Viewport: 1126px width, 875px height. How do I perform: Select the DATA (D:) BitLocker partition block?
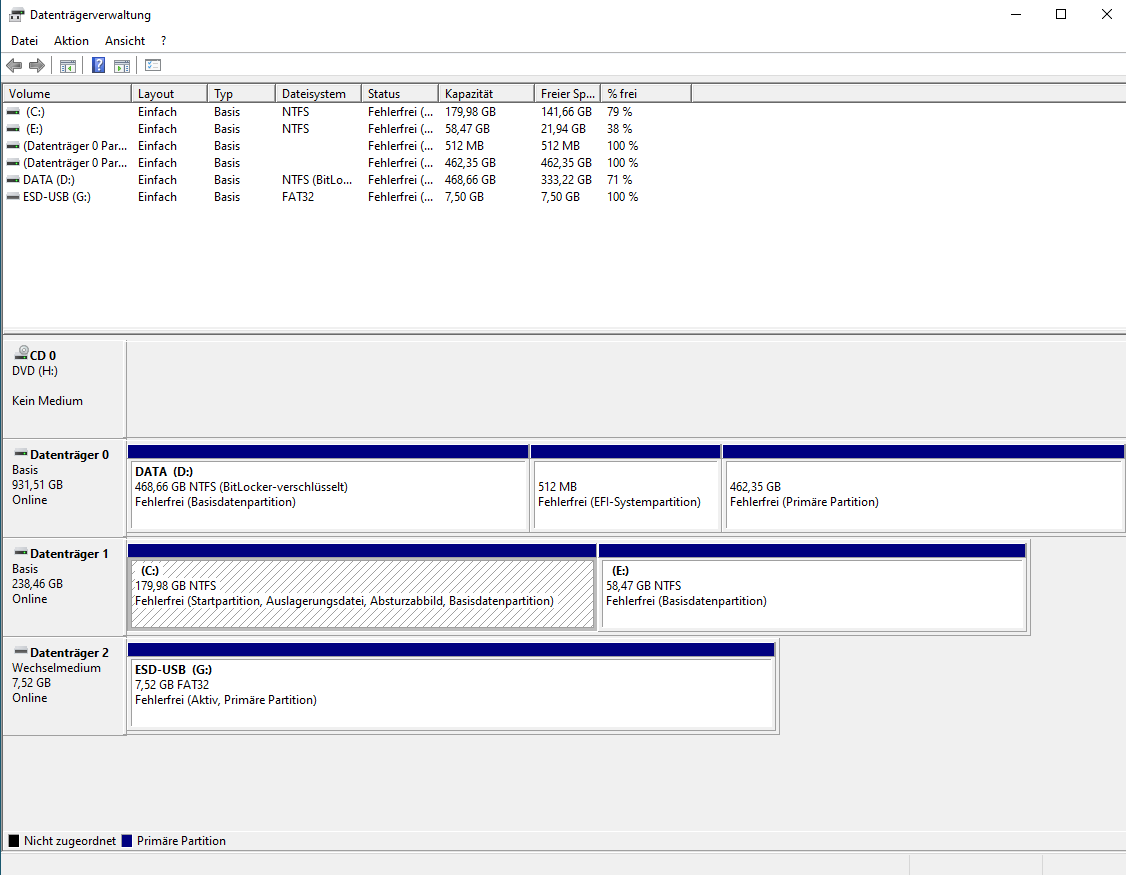[328, 489]
